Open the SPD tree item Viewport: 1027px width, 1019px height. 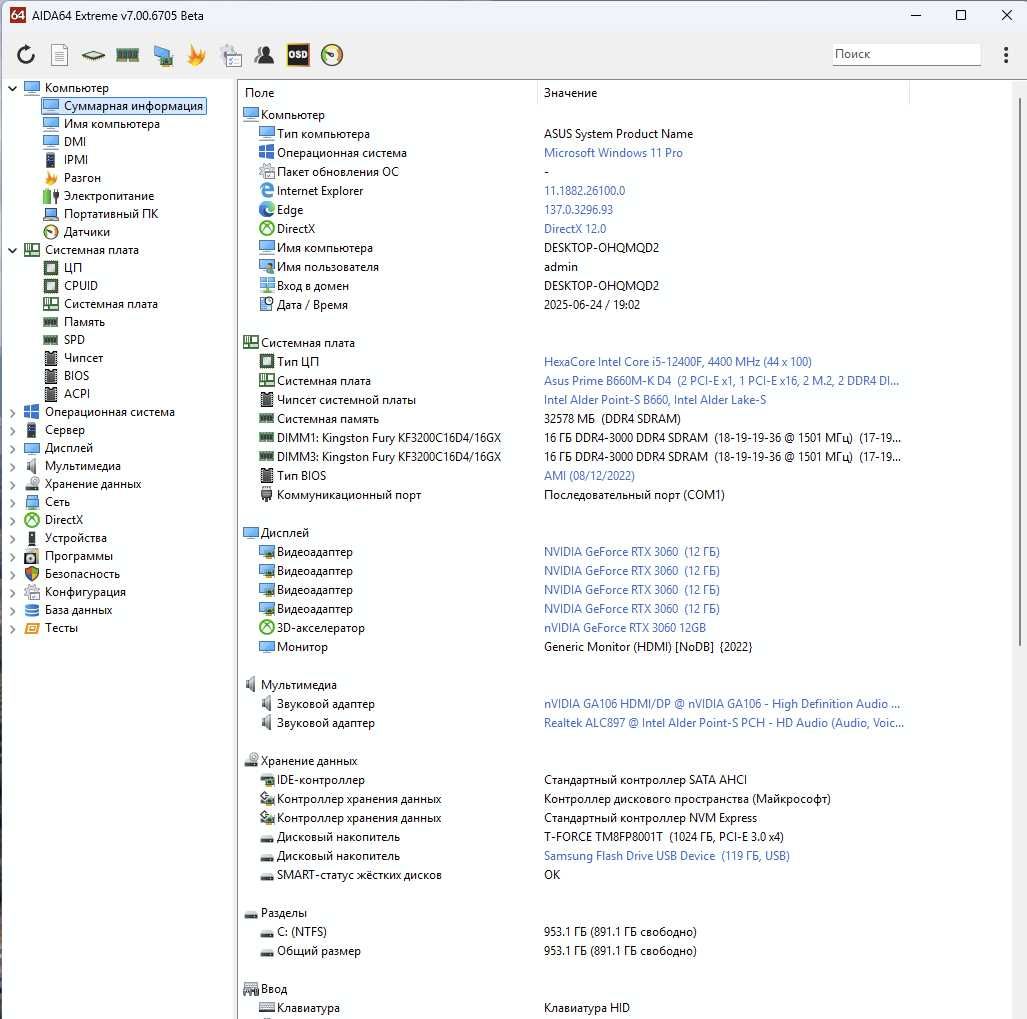[x=74, y=340]
